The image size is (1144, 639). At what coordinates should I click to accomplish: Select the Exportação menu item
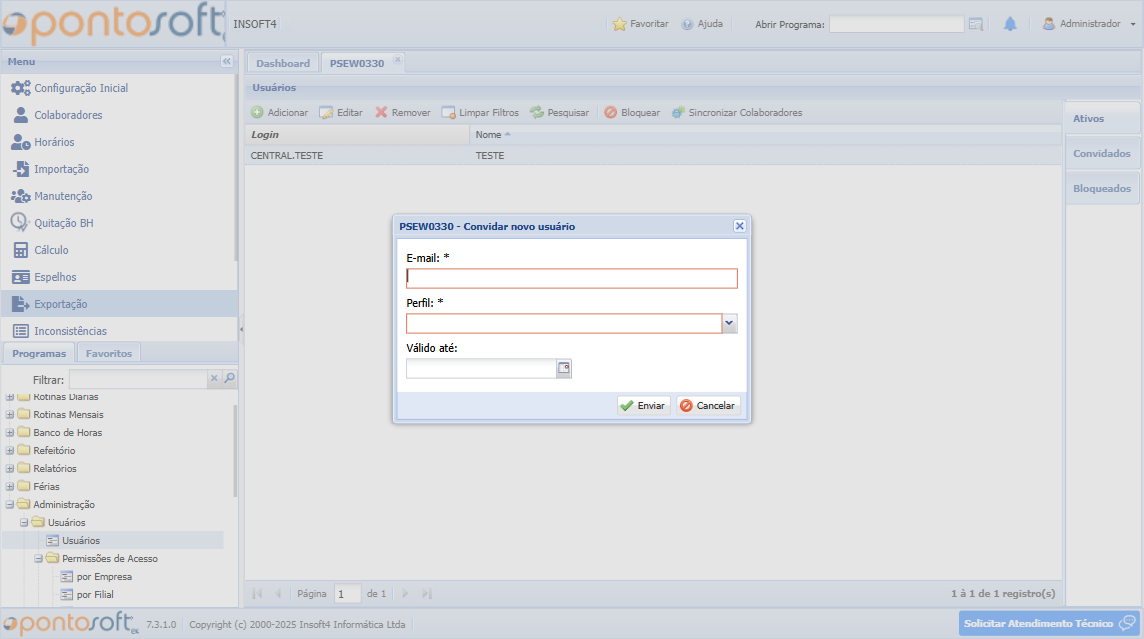[61, 304]
